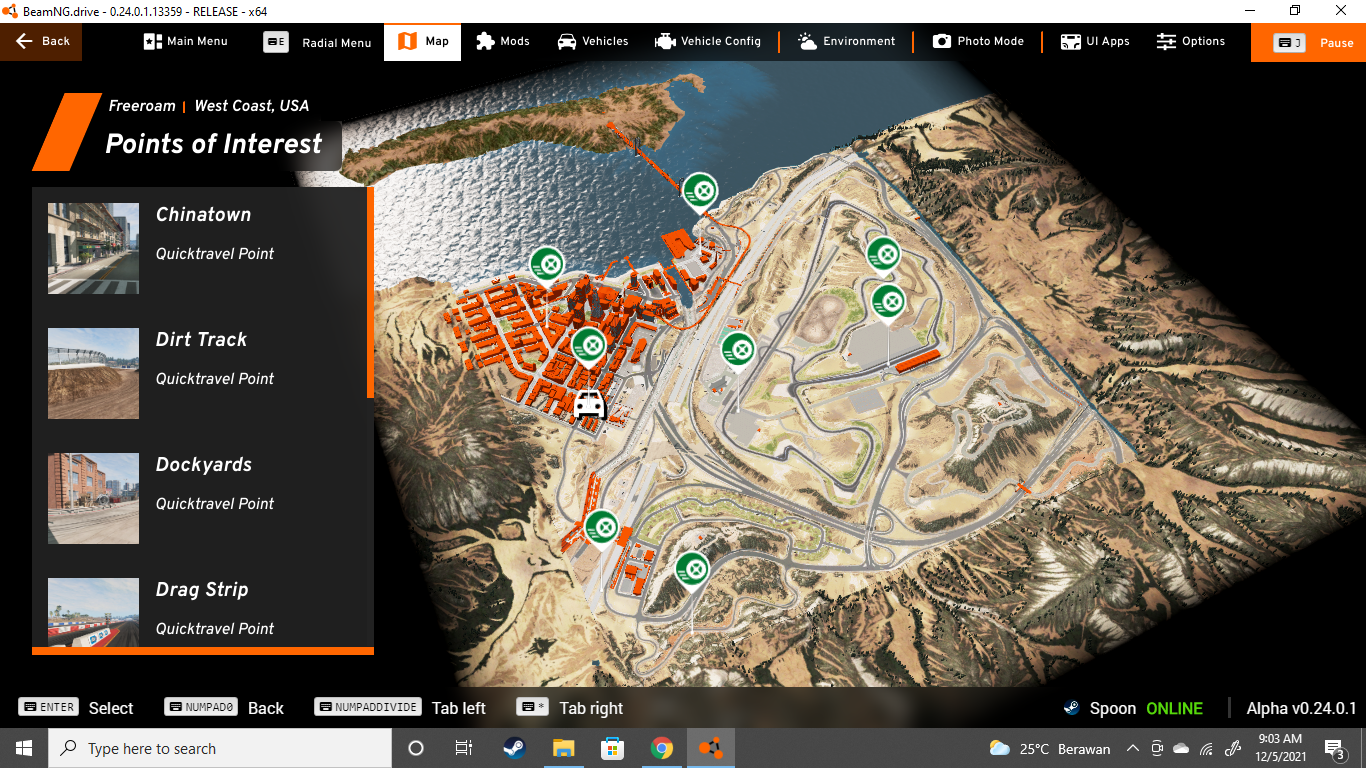The image size is (1366, 768).
Task: Click the orange Pause button
Action: coord(1308,42)
